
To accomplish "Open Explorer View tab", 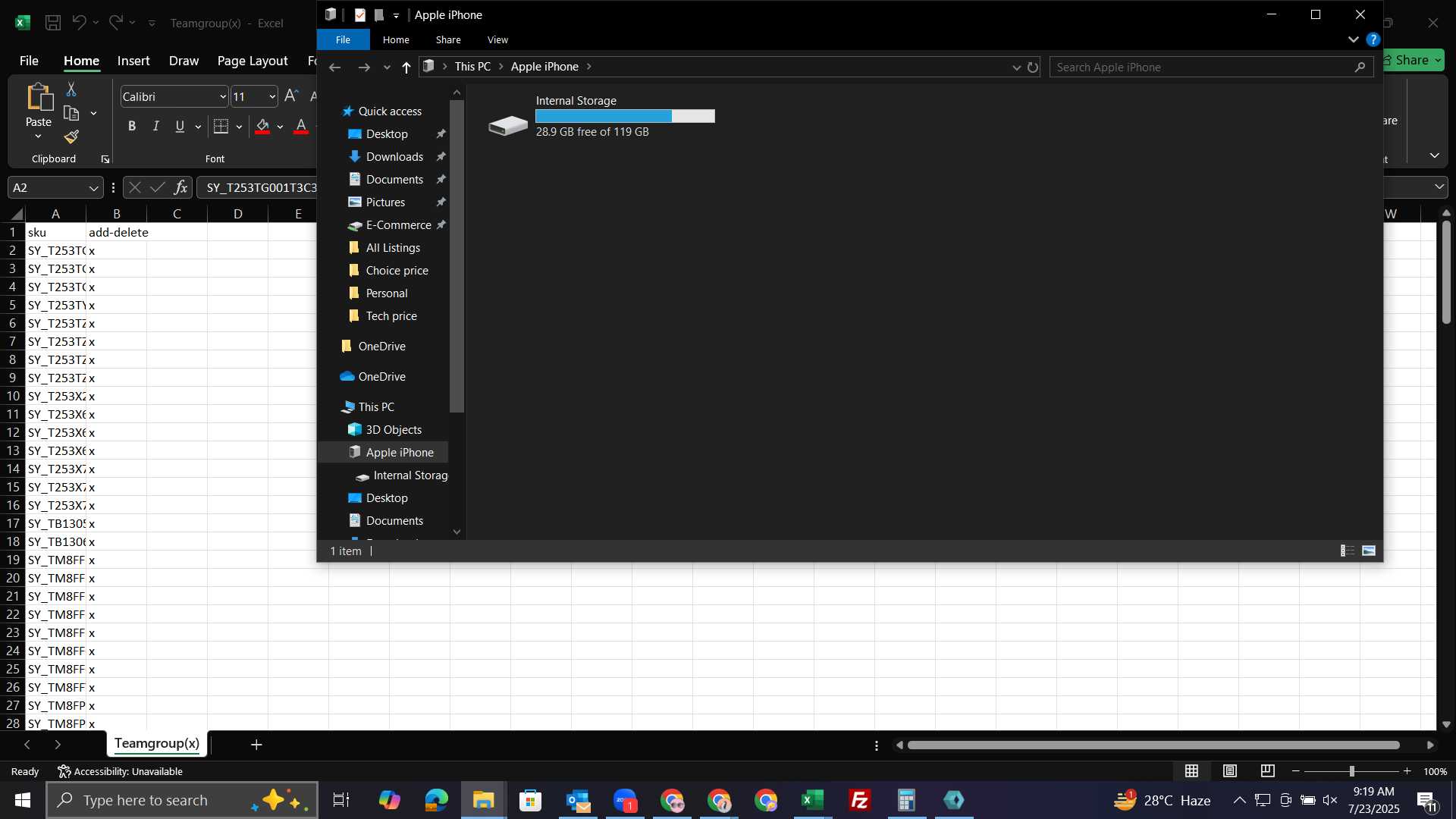I will [497, 39].
